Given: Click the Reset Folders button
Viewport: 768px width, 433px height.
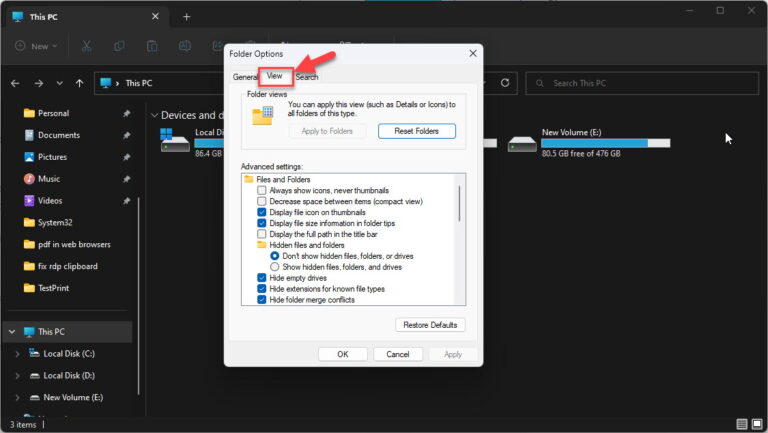Looking at the screenshot, I should coord(416,131).
